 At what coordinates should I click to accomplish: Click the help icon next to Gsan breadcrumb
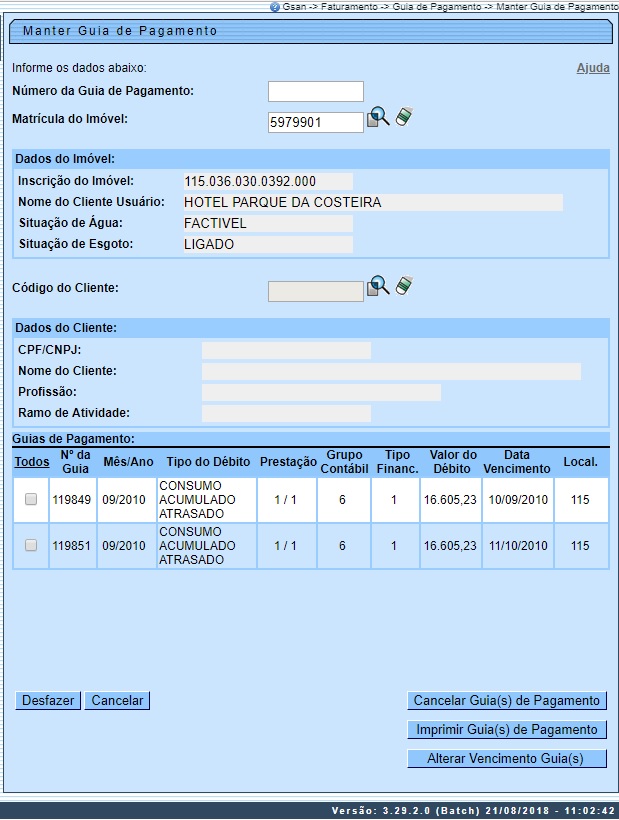(275, 7)
